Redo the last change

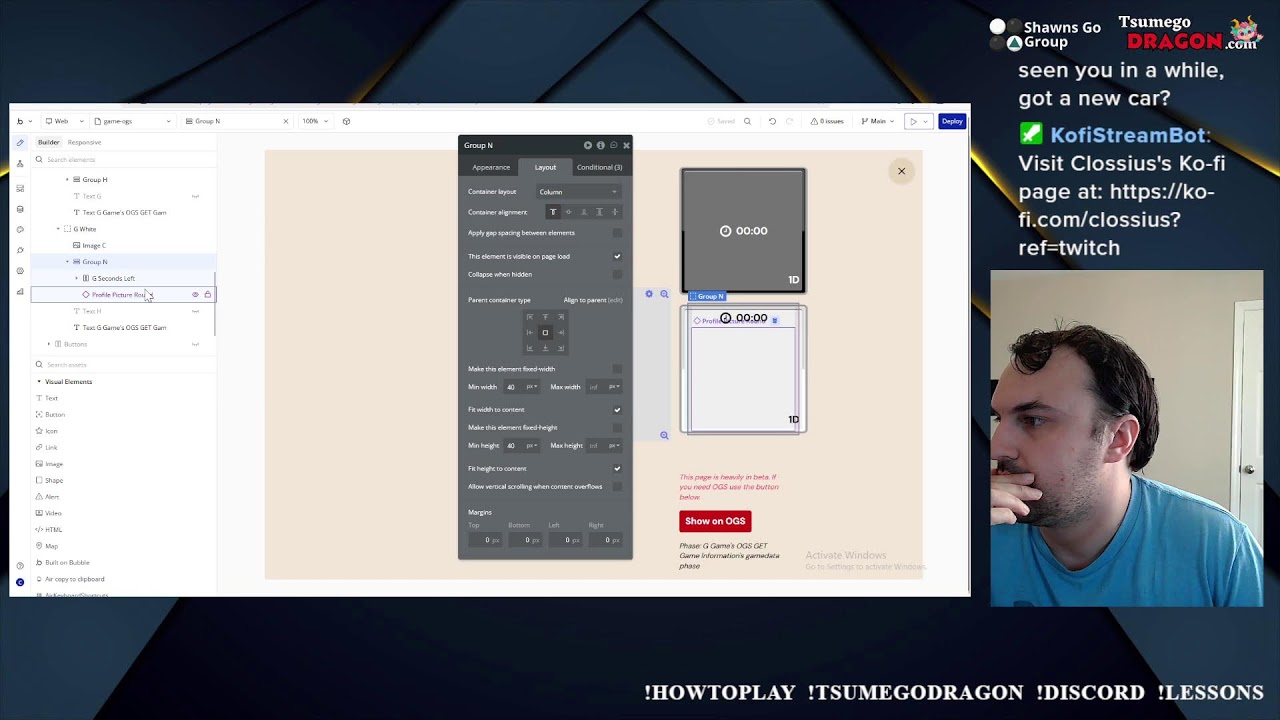[x=789, y=121]
